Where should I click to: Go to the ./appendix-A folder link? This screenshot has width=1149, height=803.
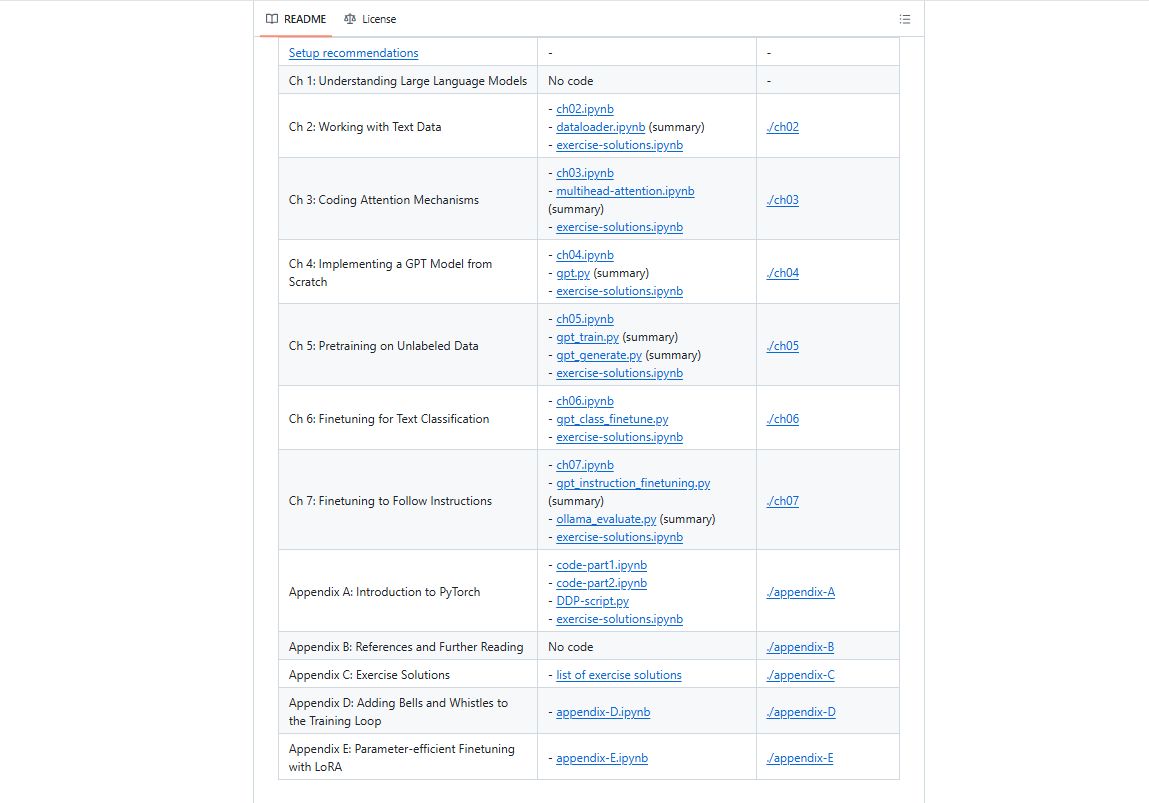(x=800, y=592)
